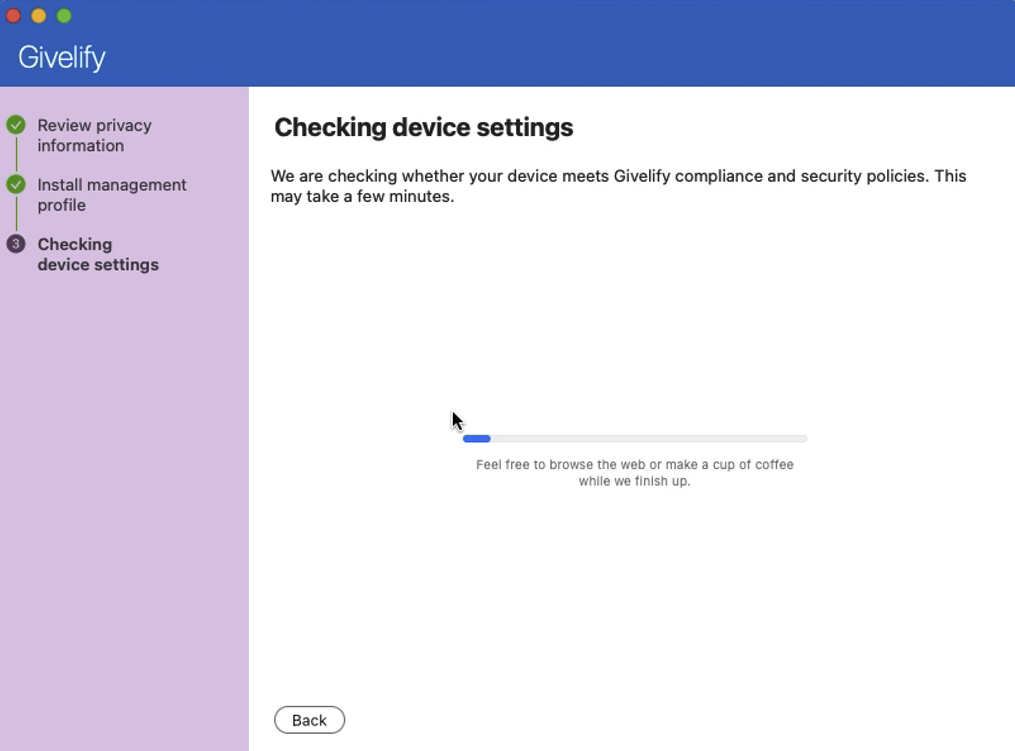Click the empty purple sidebar area below the steps
Screen dimensions: 1015x751
124,500
